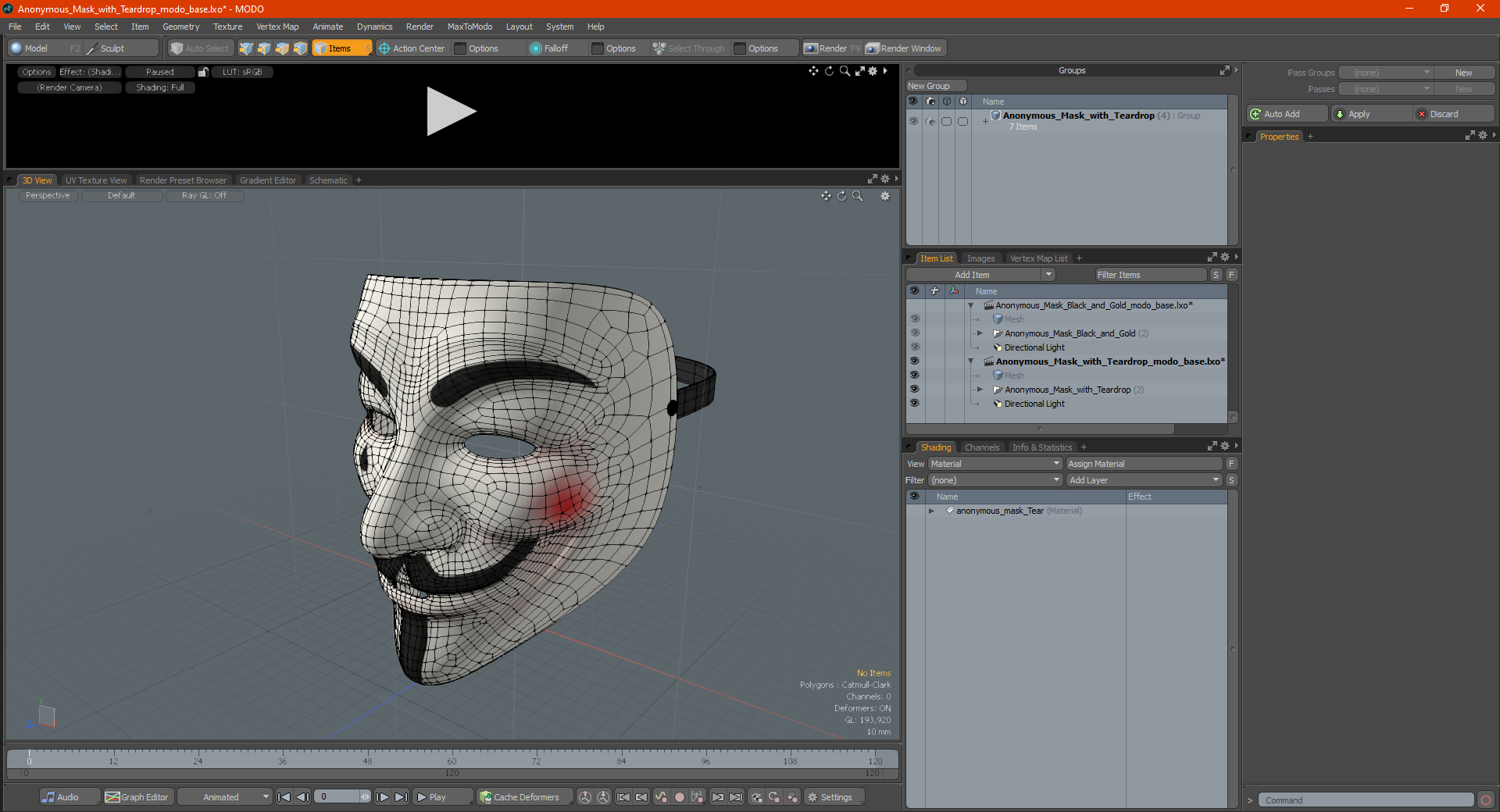
Task: Click the preview play triangle
Action: pos(451,112)
